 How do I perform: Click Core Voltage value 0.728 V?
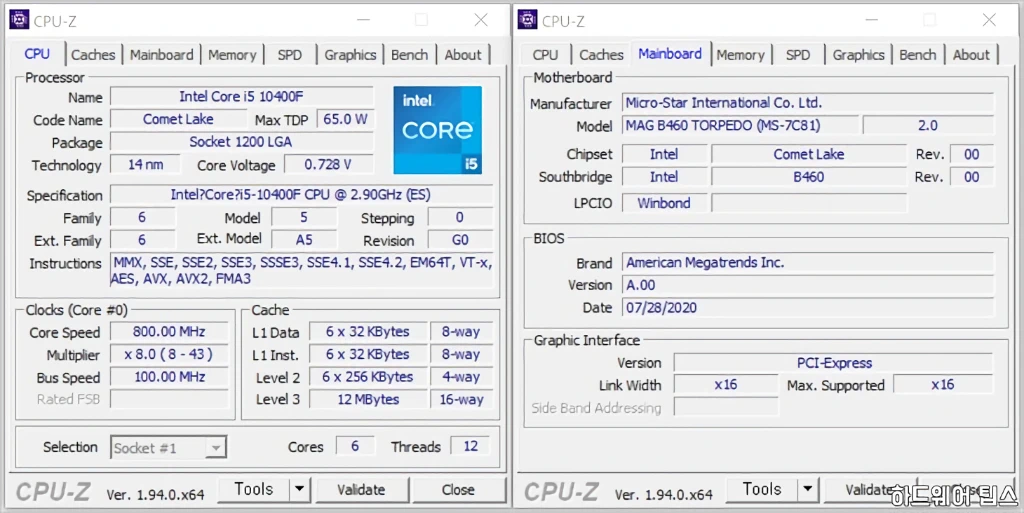click(328, 164)
